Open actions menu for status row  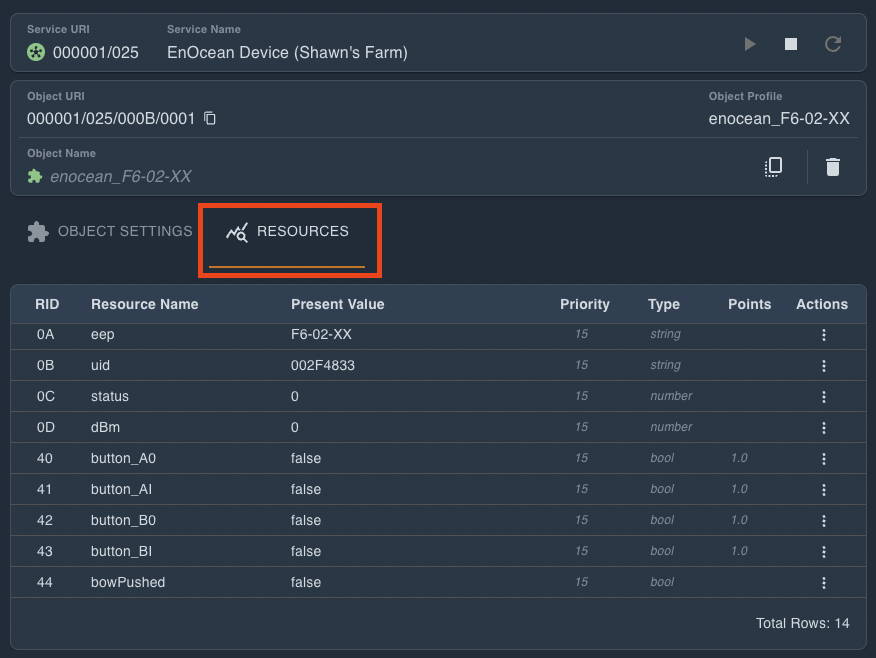(823, 397)
